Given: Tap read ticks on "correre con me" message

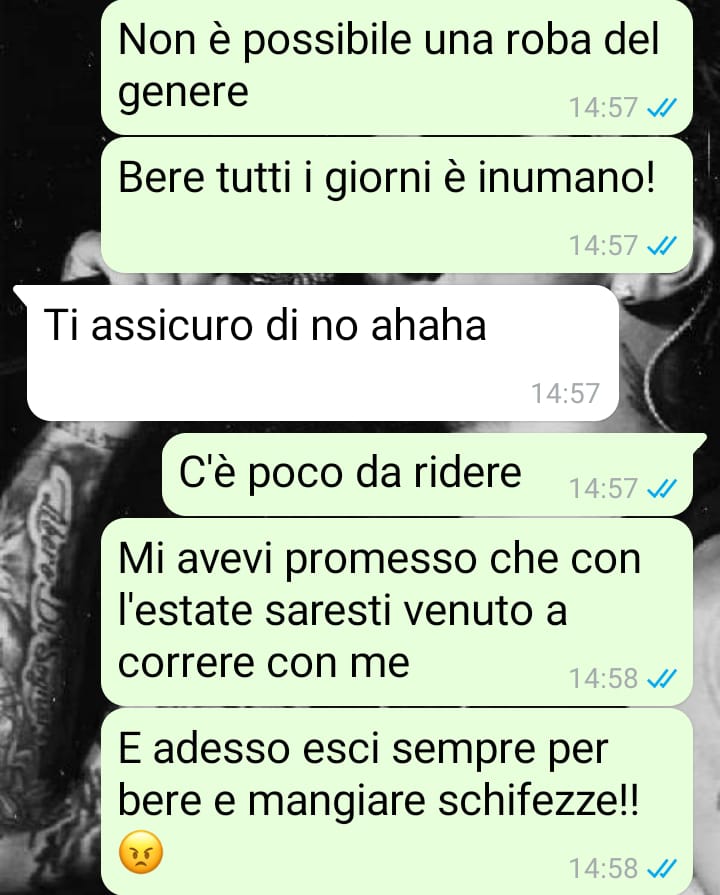Looking at the screenshot, I should (662, 678).
